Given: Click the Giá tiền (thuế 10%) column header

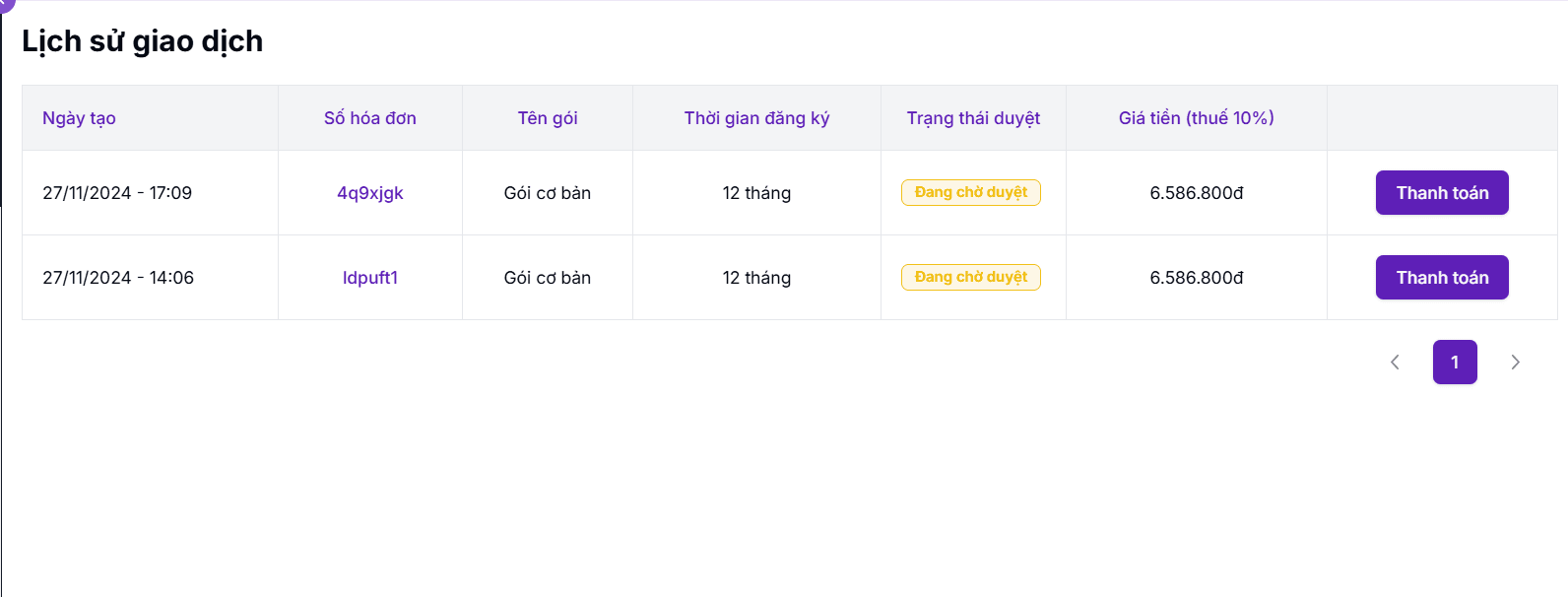Looking at the screenshot, I should [x=1196, y=118].
